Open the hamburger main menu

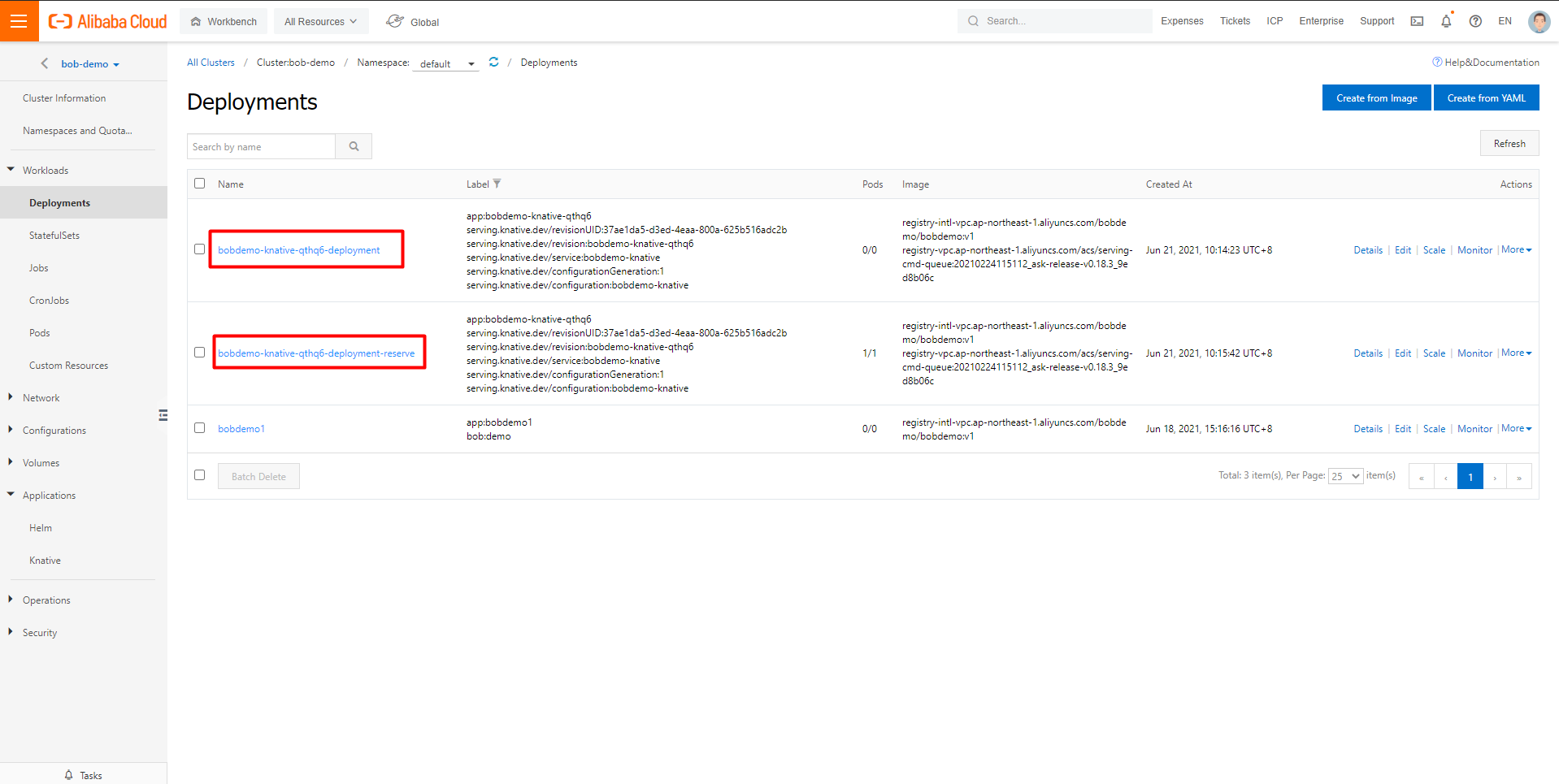pos(19,21)
